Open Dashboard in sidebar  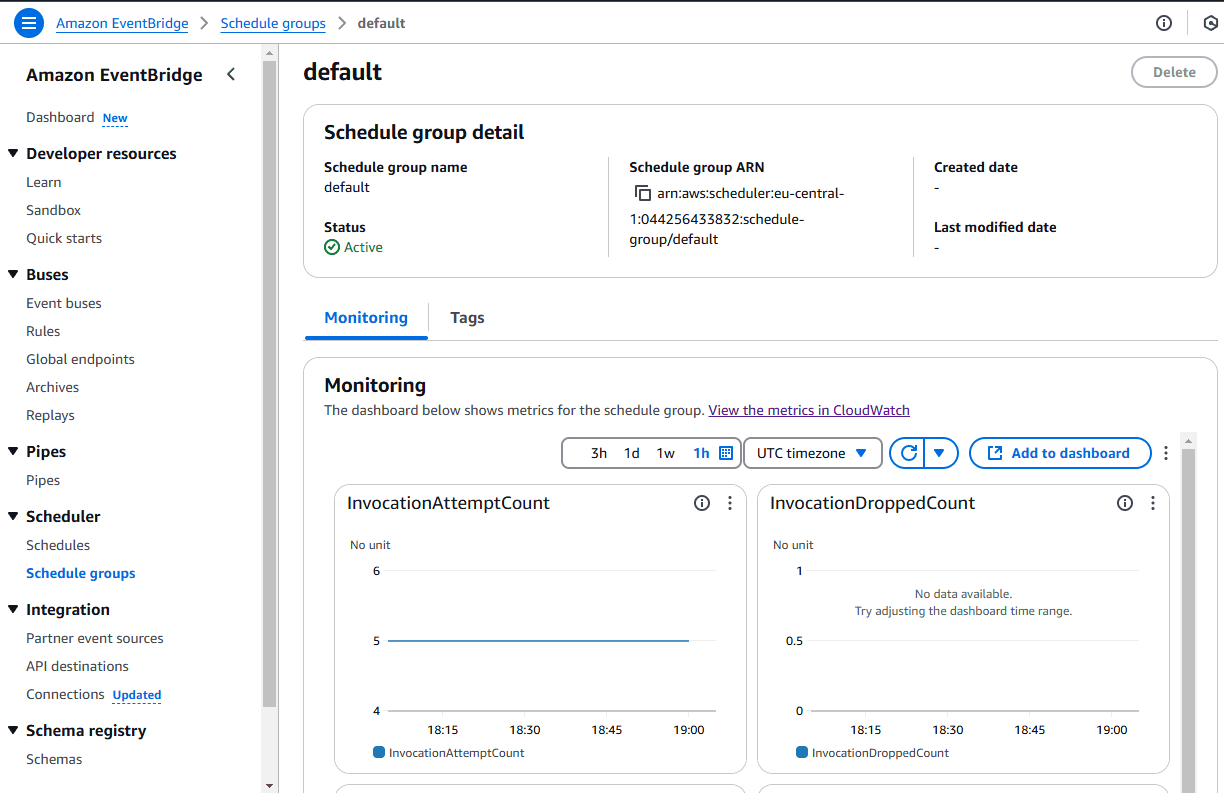click(60, 117)
